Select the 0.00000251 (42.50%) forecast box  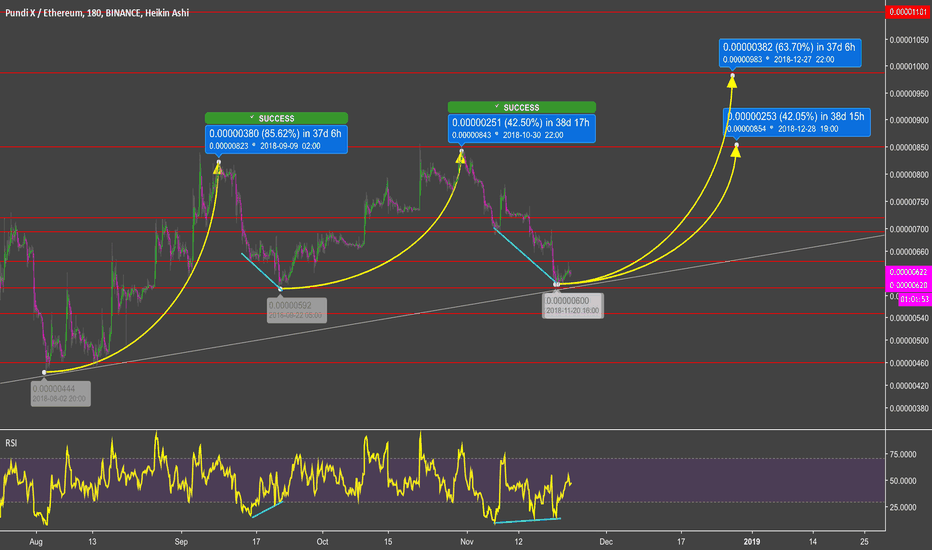tap(521, 128)
